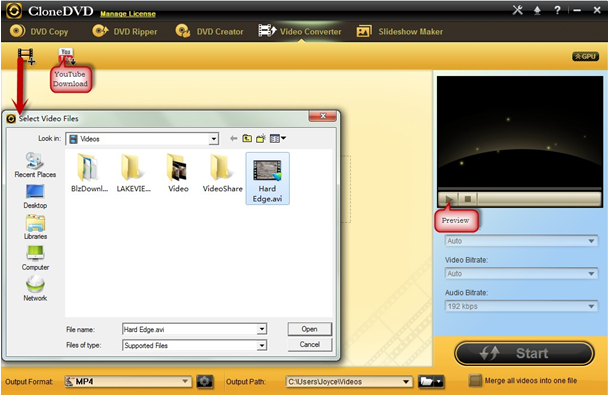Select the VideoShare folder
Screen dimensions: 608x395
coord(223,173)
